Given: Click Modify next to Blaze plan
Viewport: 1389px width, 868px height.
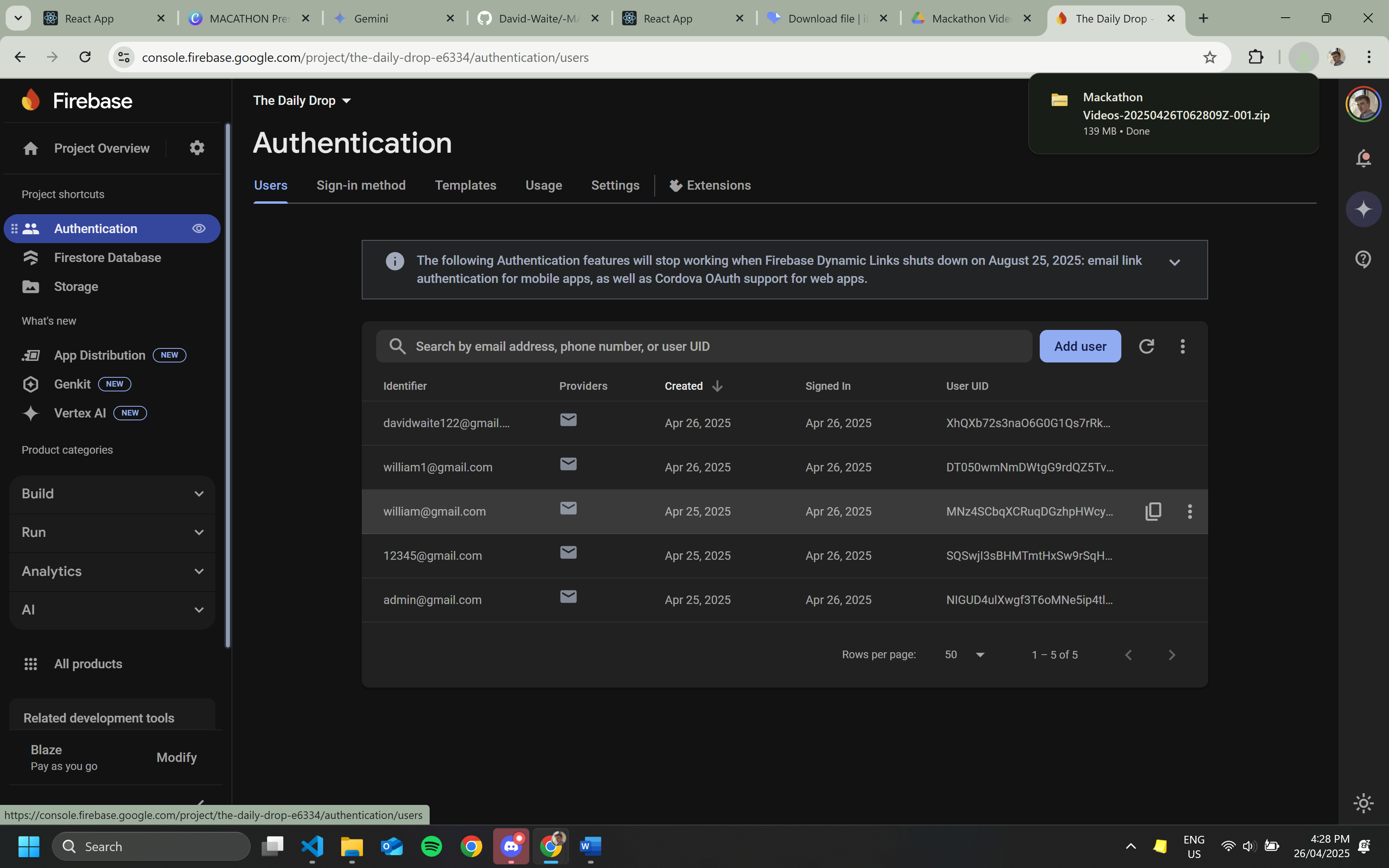Looking at the screenshot, I should click(x=176, y=757).
